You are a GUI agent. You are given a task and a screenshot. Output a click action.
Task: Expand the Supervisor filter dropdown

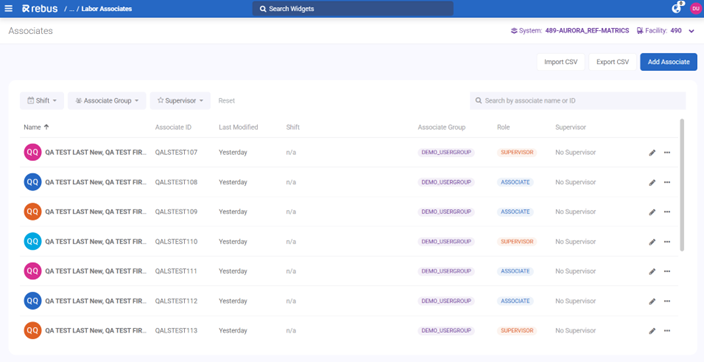180,101
